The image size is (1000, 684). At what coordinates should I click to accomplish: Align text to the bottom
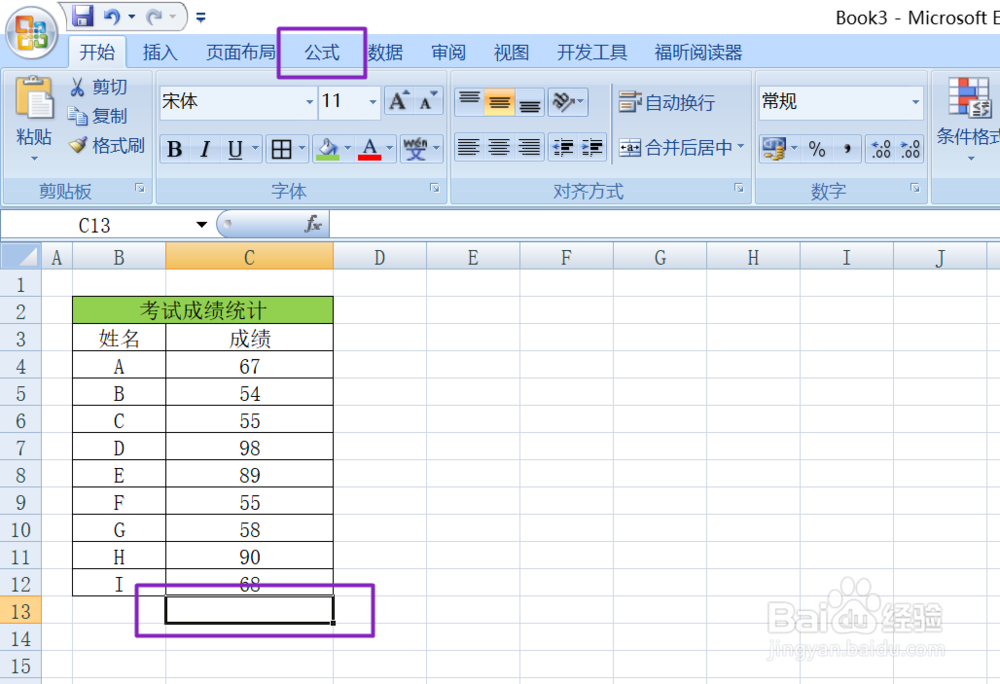[x=529, y=102]
